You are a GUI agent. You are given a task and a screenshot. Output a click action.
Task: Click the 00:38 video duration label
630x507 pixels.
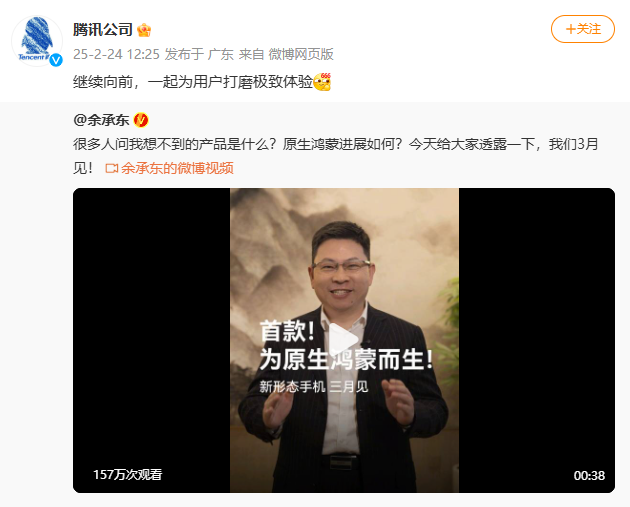click(x=589, y=476)
